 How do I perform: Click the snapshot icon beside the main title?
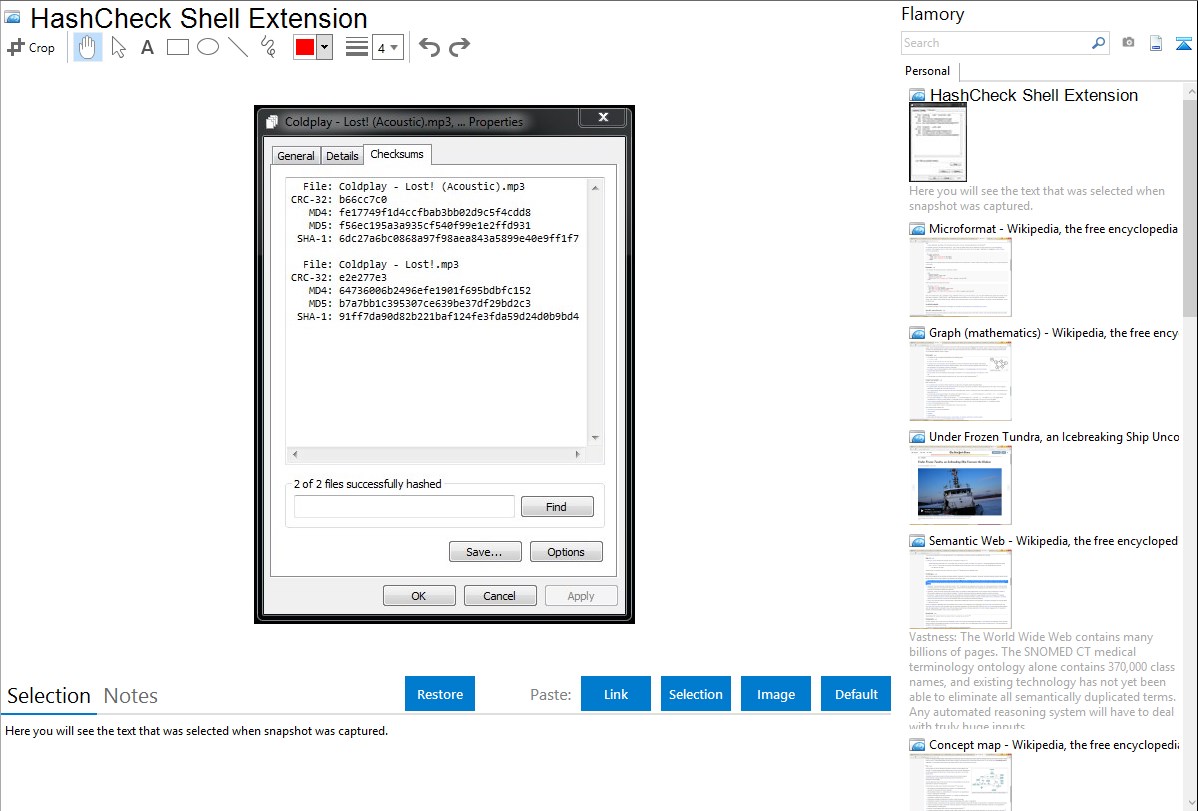(13, 17)
